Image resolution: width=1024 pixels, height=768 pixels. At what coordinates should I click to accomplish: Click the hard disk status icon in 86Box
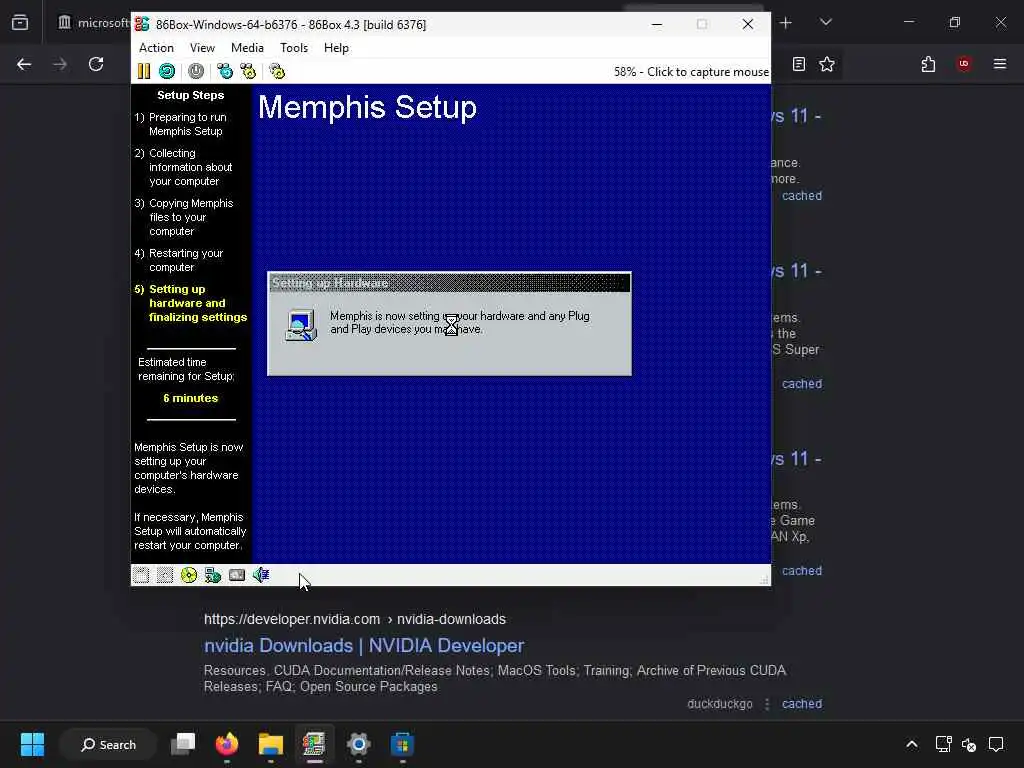pyautogui.click(x=237, y=575)
